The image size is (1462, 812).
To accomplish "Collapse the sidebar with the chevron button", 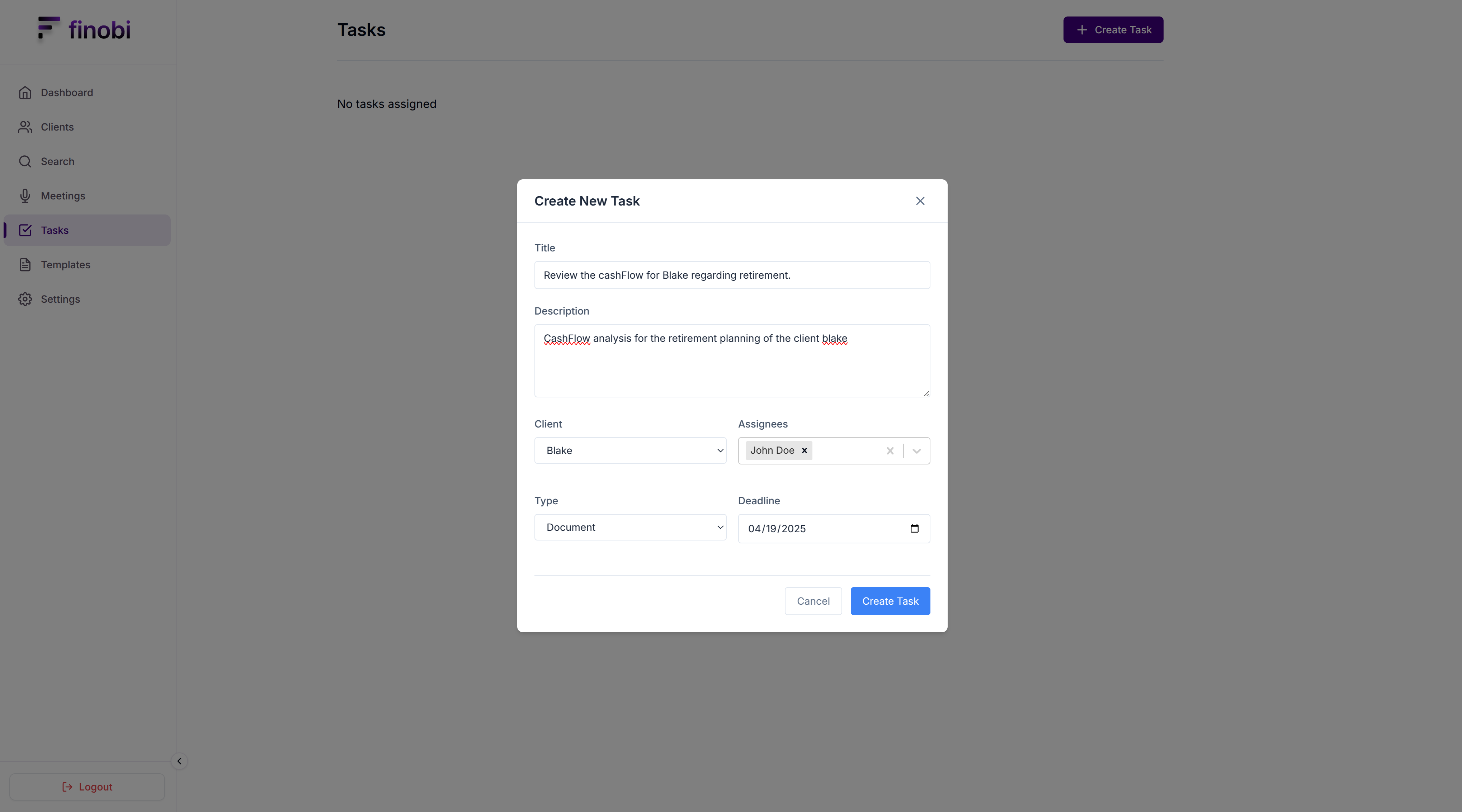I will click(179, 761).
